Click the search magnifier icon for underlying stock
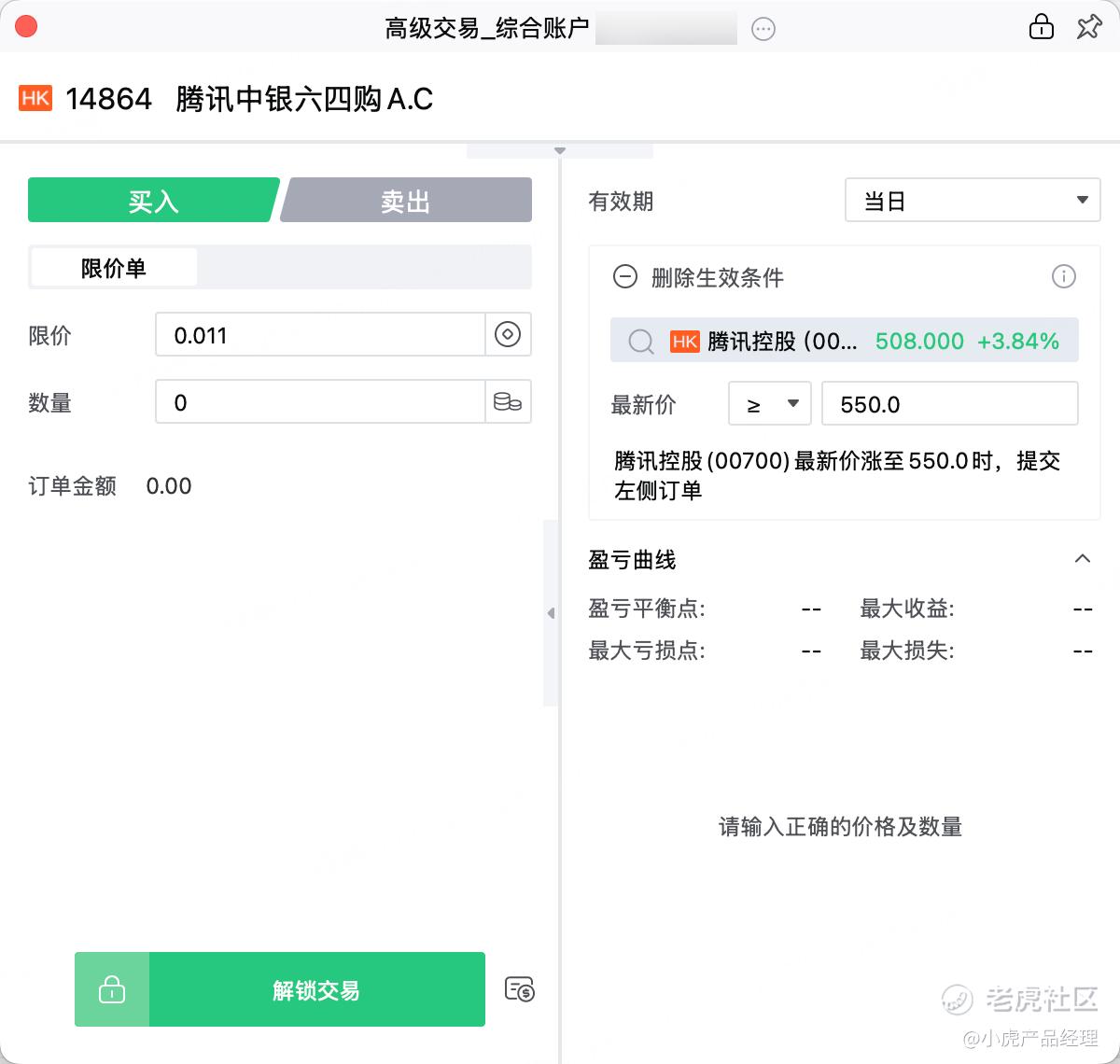 [641, 342]
